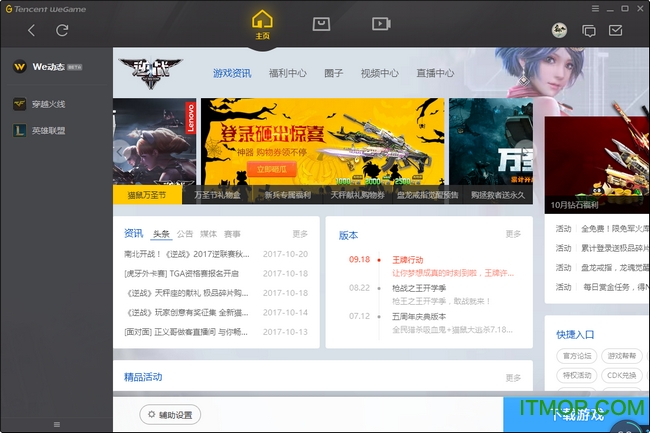Click the We动态 logo icon
Viewport: 650px width, 433px height.
coord(19,67)
